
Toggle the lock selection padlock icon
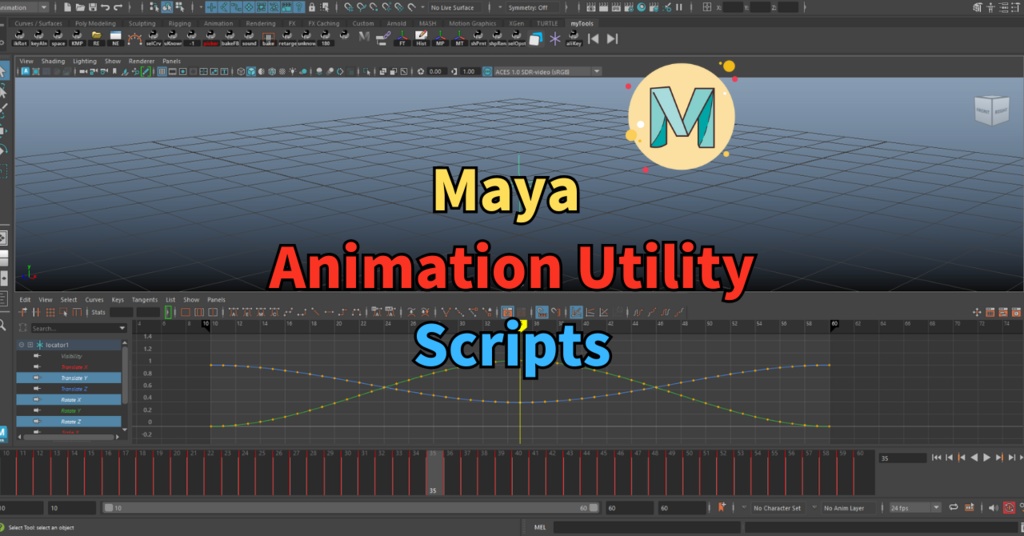pyautogui.click(x=312, y=7)
